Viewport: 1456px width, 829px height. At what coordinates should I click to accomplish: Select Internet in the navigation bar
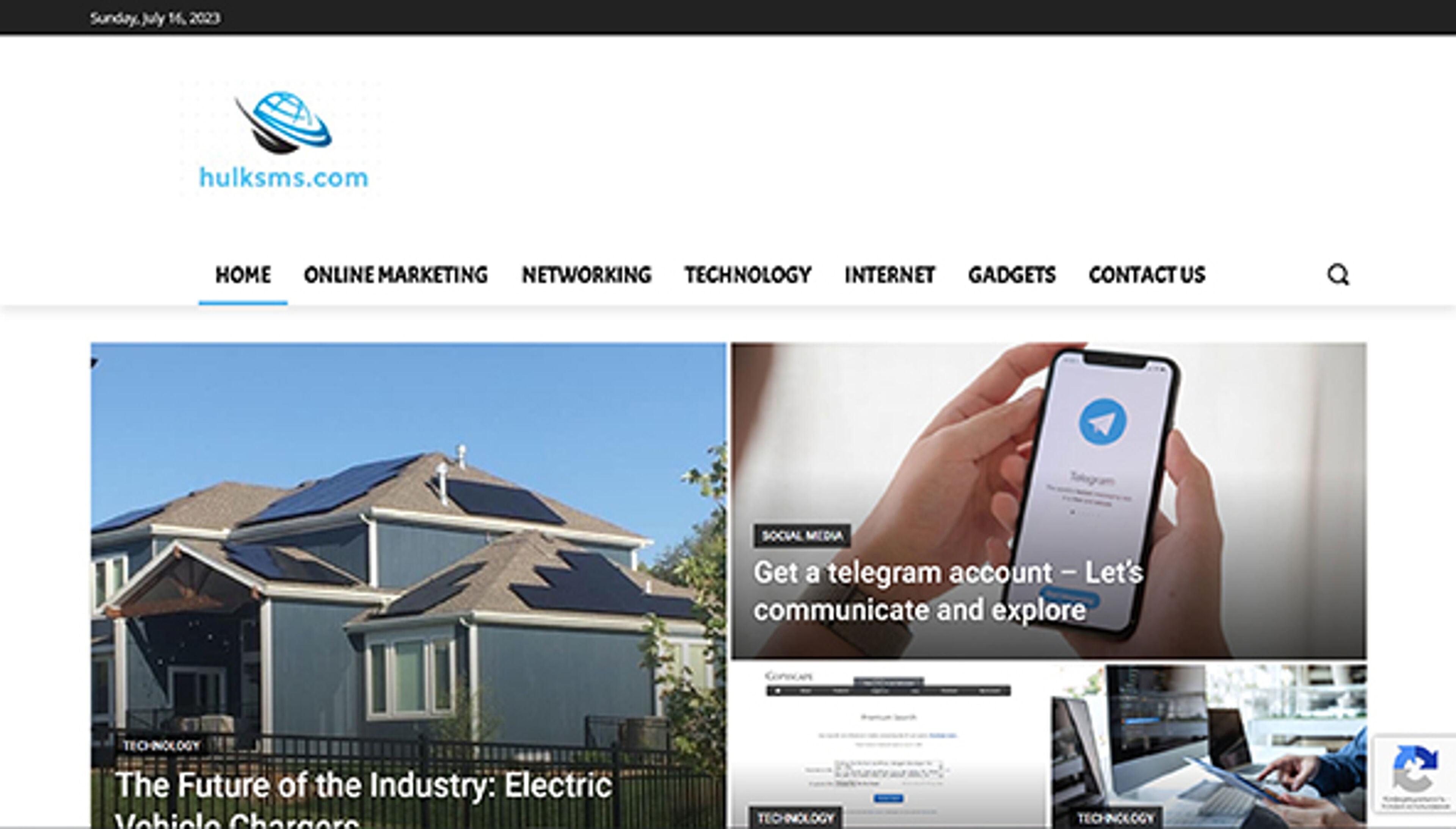pos(890,275)
